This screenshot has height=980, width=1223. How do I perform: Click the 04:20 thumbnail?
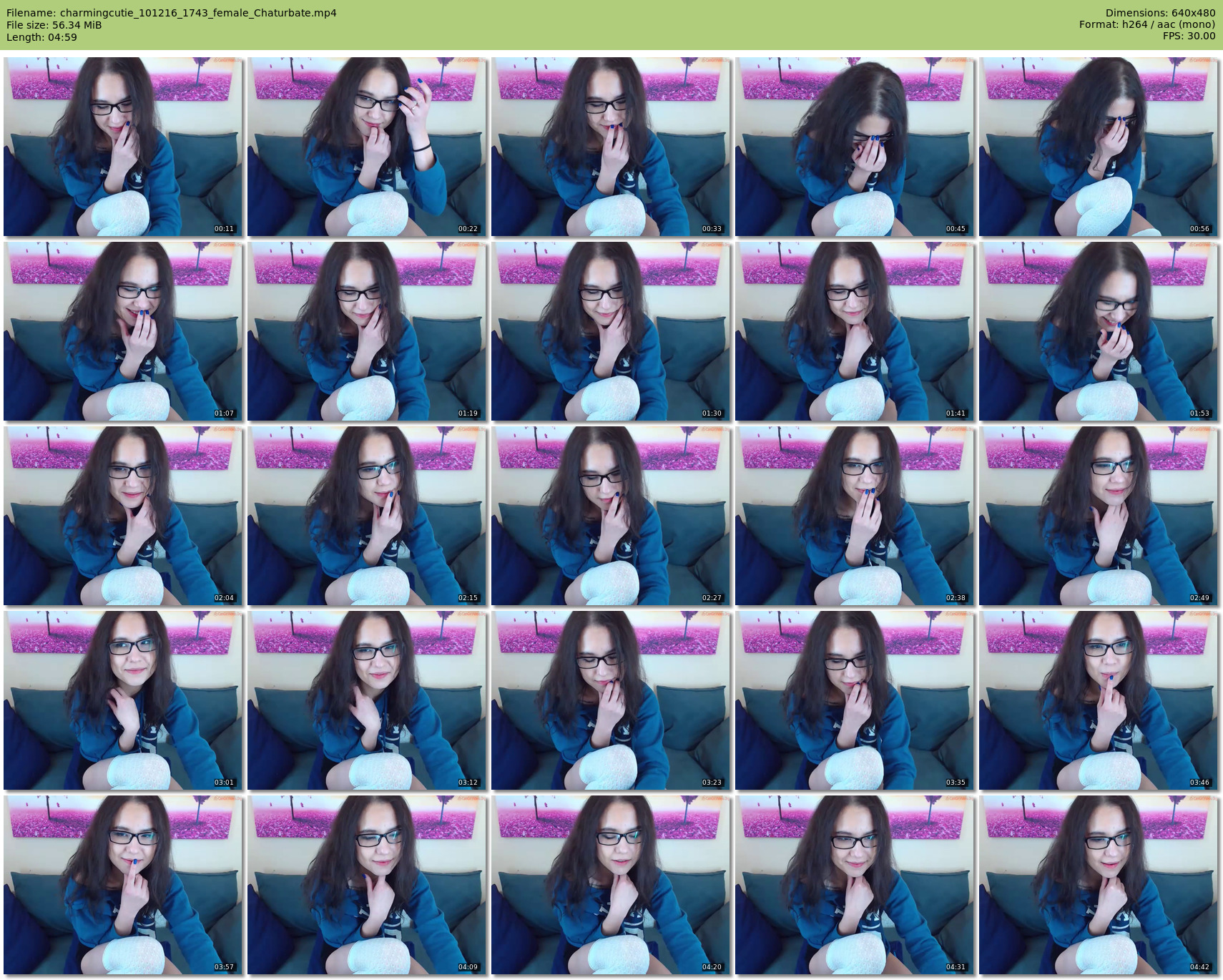[x=611, y=885]
